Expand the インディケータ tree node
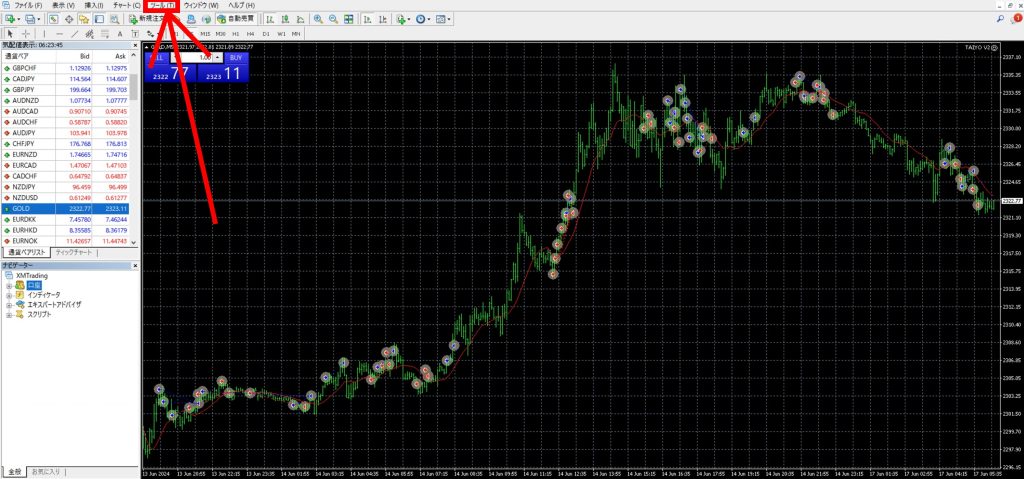 coord(9,295)
